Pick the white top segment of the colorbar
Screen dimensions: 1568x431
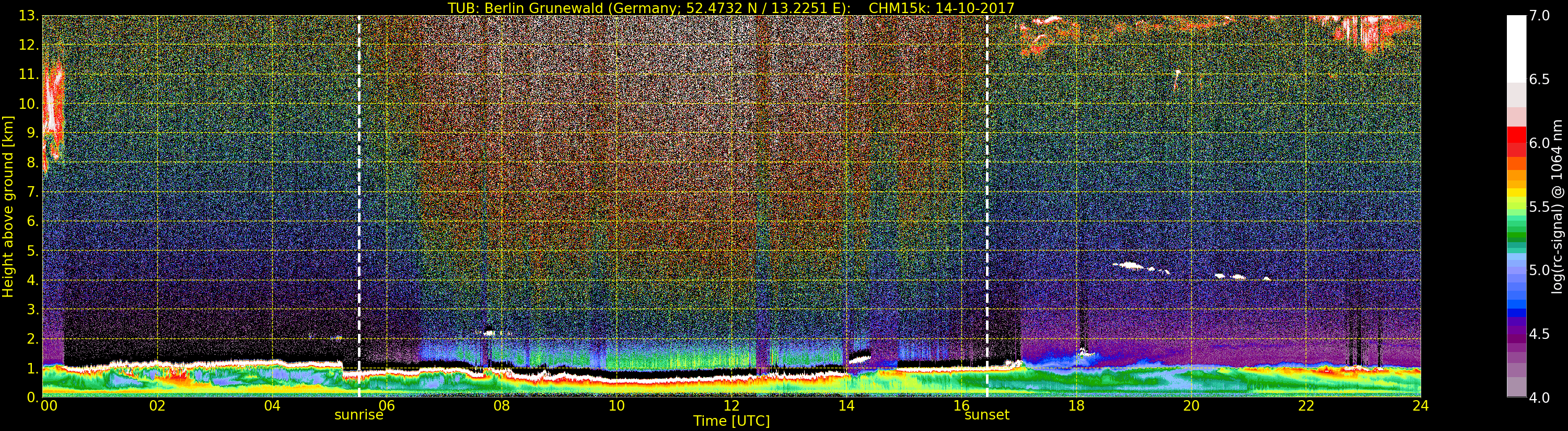click(1516, 49)
